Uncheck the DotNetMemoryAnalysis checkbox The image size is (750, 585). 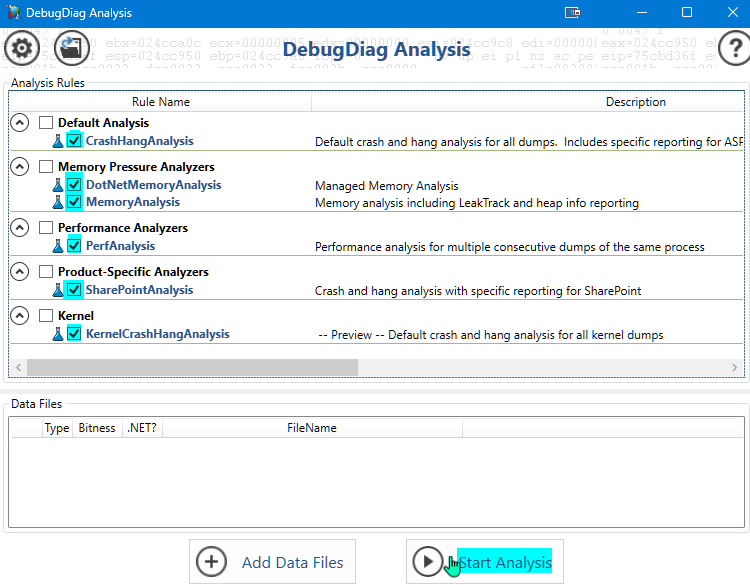[x=74, y=185]
